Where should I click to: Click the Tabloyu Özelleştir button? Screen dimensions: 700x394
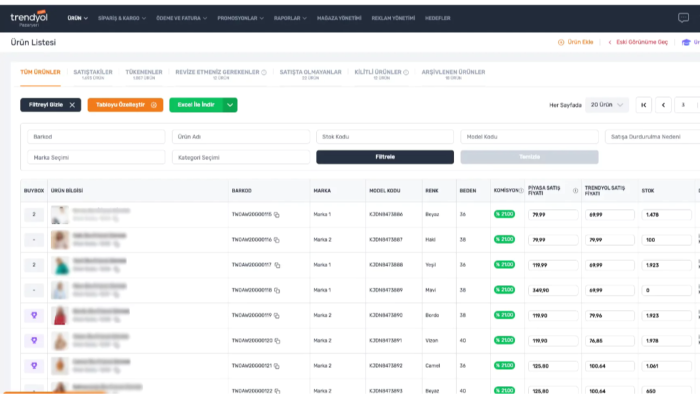pyautogui.click(x=125, y=105)
